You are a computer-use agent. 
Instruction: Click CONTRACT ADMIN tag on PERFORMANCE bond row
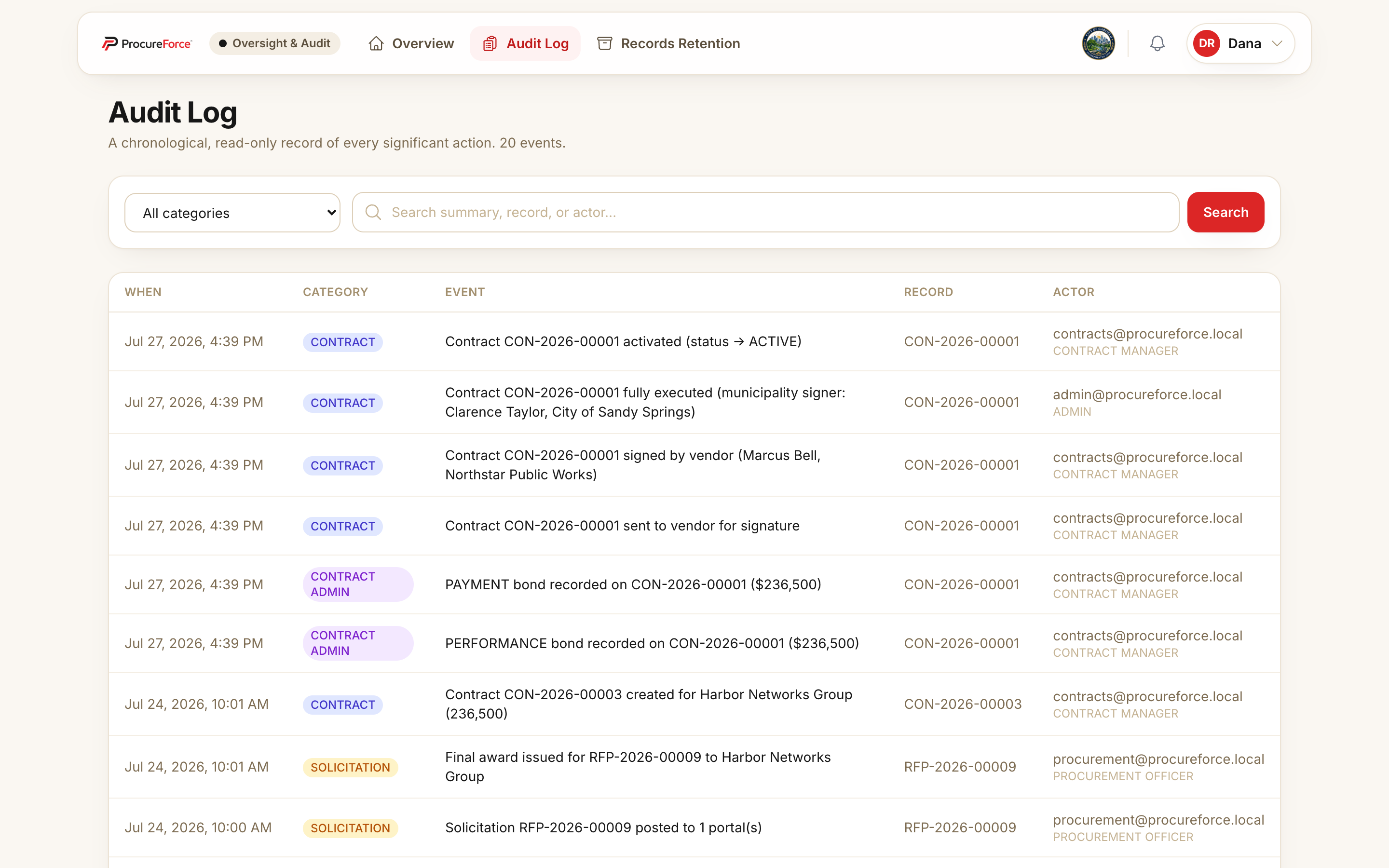358,644
